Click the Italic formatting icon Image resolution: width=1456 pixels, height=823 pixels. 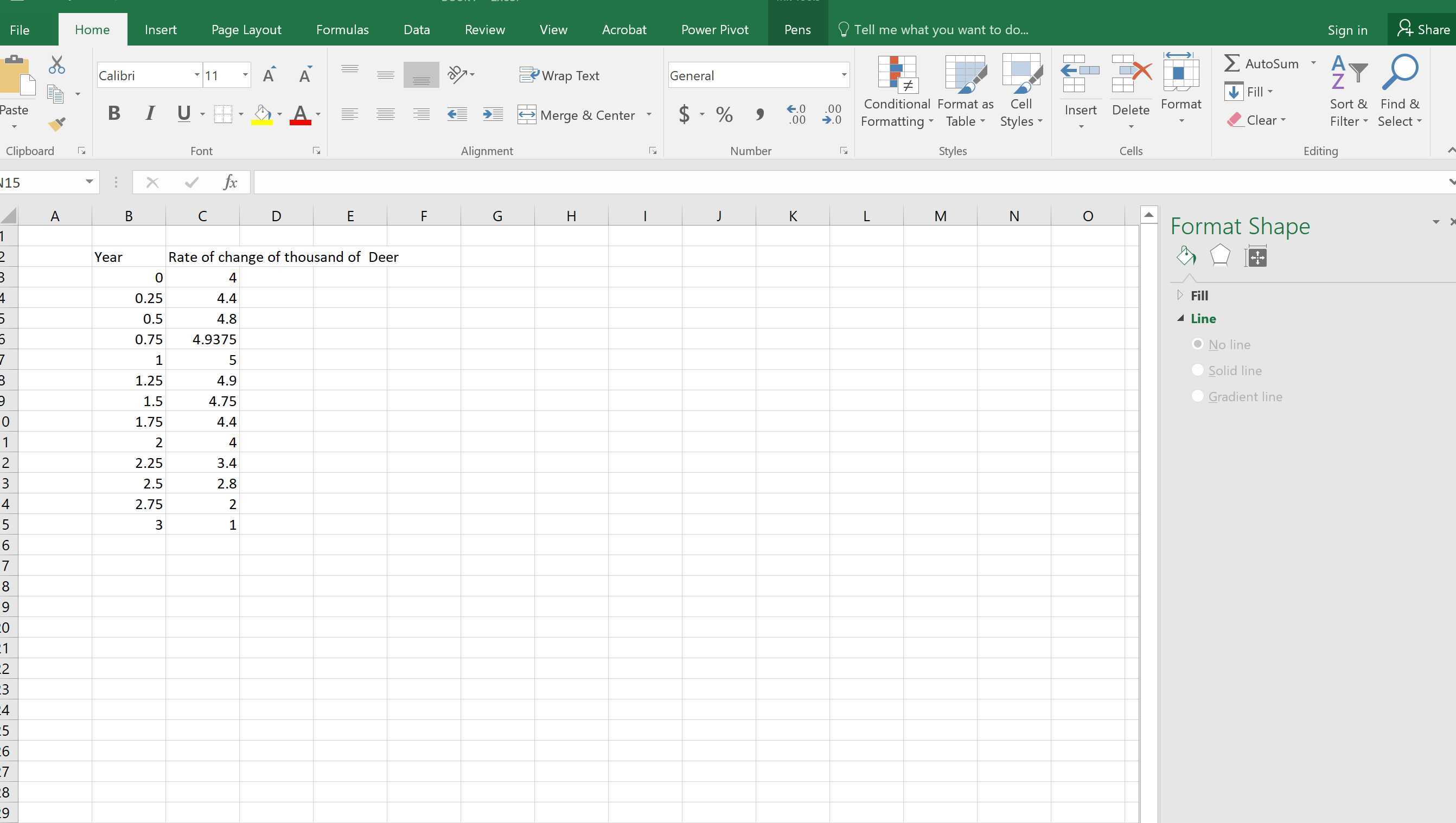pos(150,114)
